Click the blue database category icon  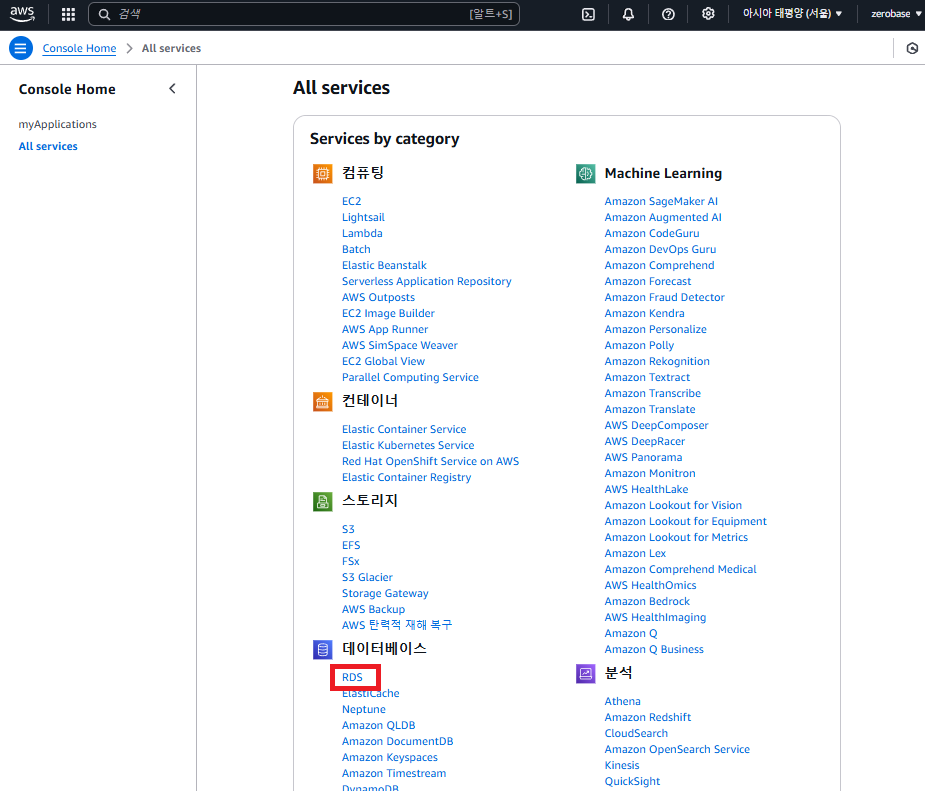tap(323, 649)
